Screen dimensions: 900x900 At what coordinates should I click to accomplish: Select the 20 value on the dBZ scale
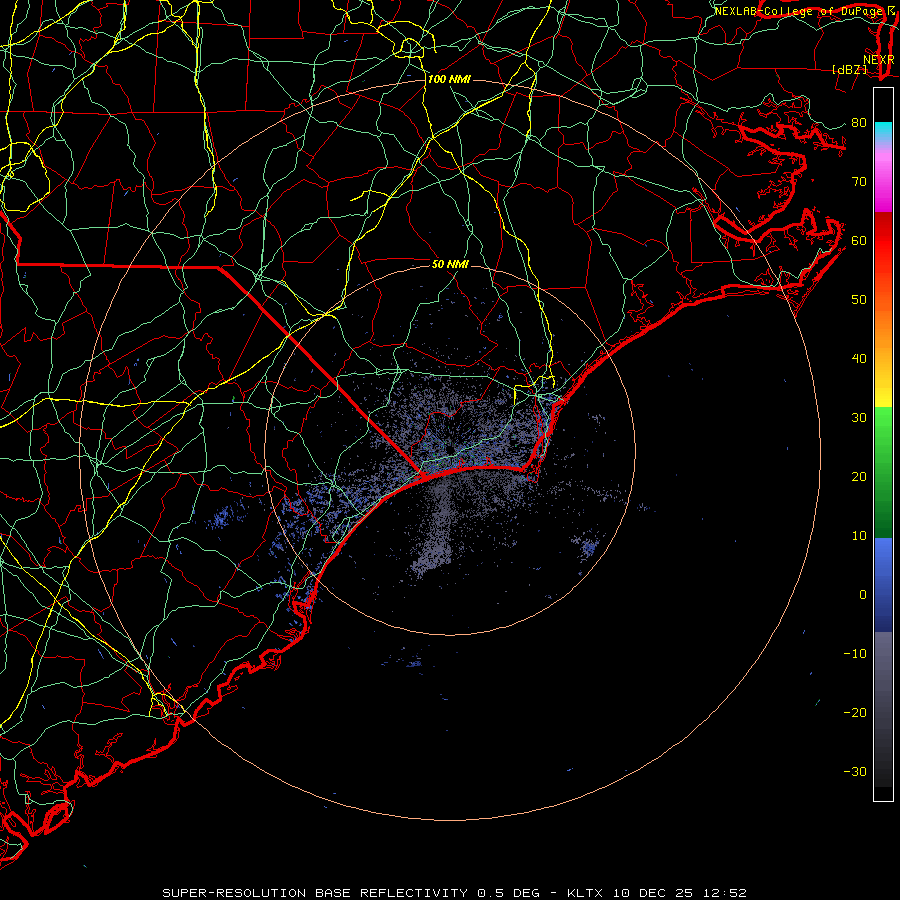tap(859, 476)
